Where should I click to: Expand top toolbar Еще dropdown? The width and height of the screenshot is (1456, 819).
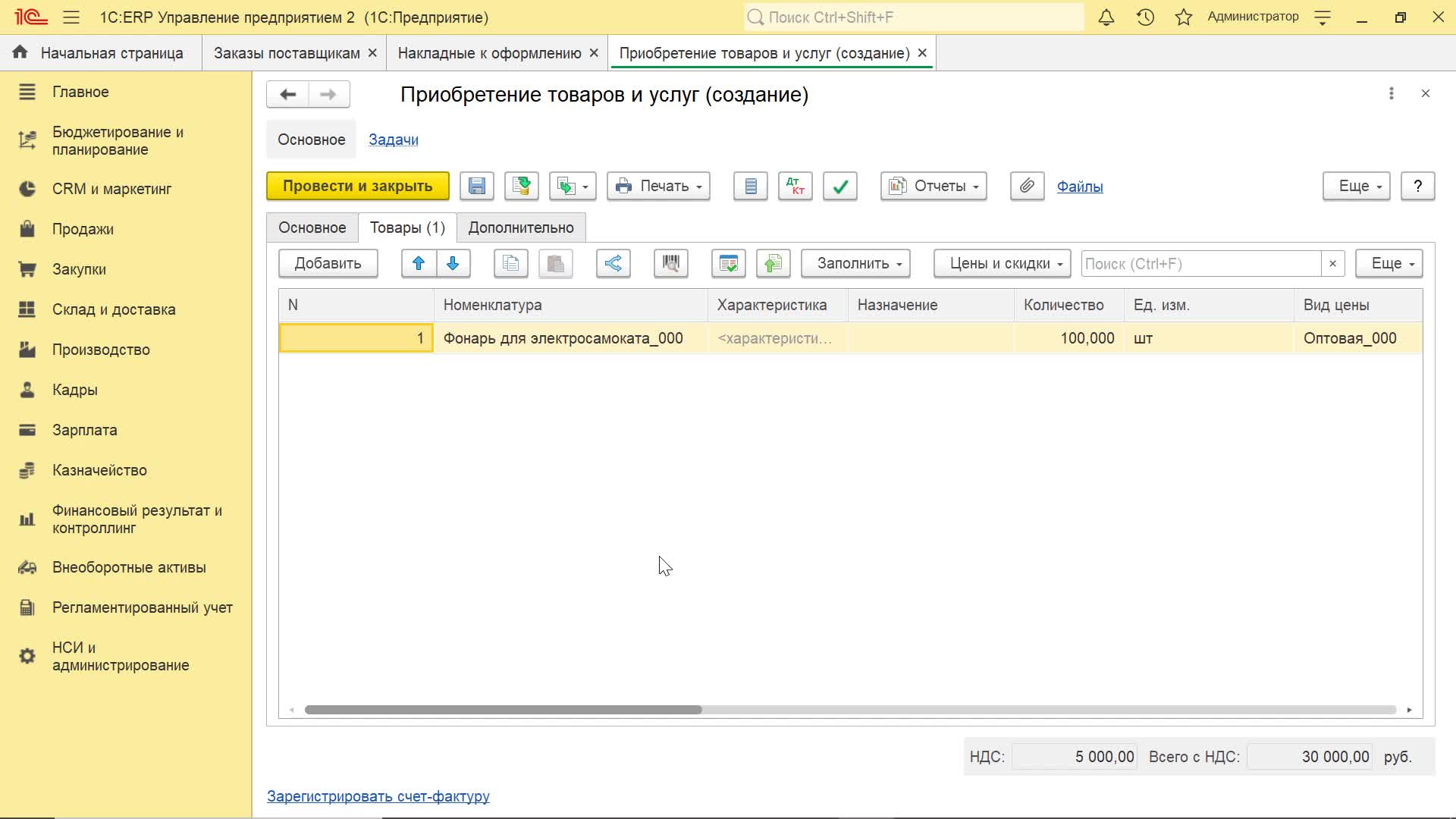click(x=1356, y=186)
